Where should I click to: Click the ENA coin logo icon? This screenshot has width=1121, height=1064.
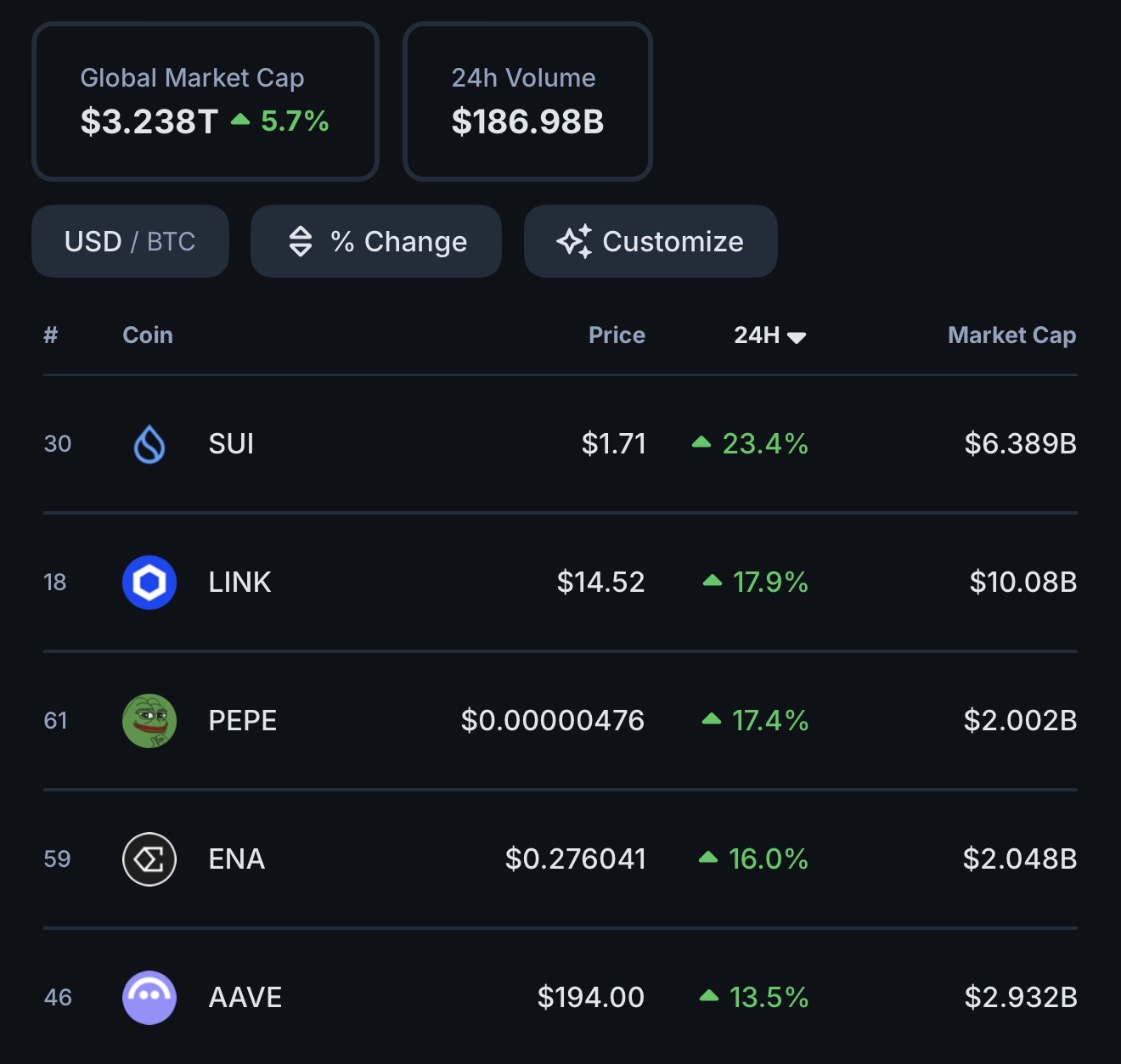tap(149, 859)
